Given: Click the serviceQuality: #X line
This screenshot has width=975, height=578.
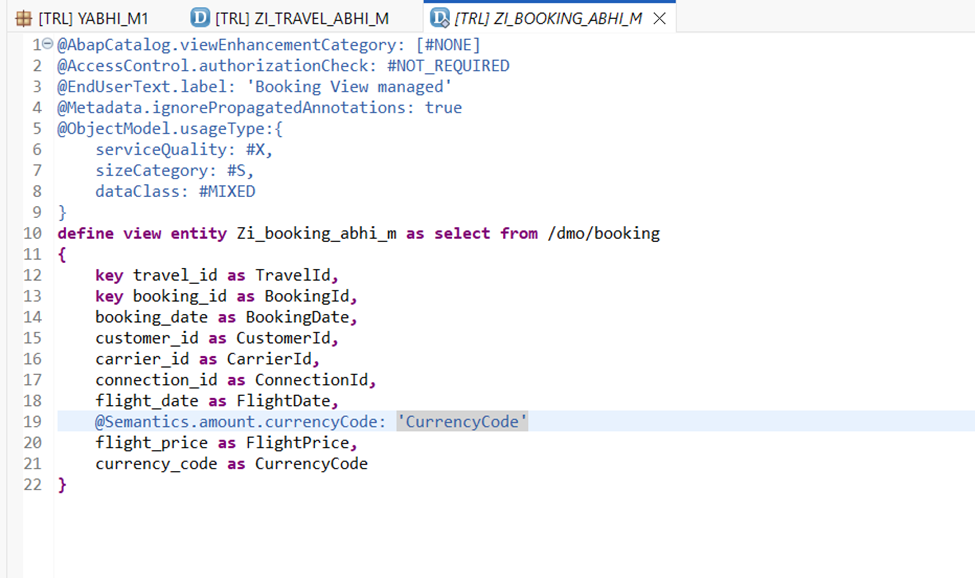Looking at the screenshot, I should (x=183, y=150).
